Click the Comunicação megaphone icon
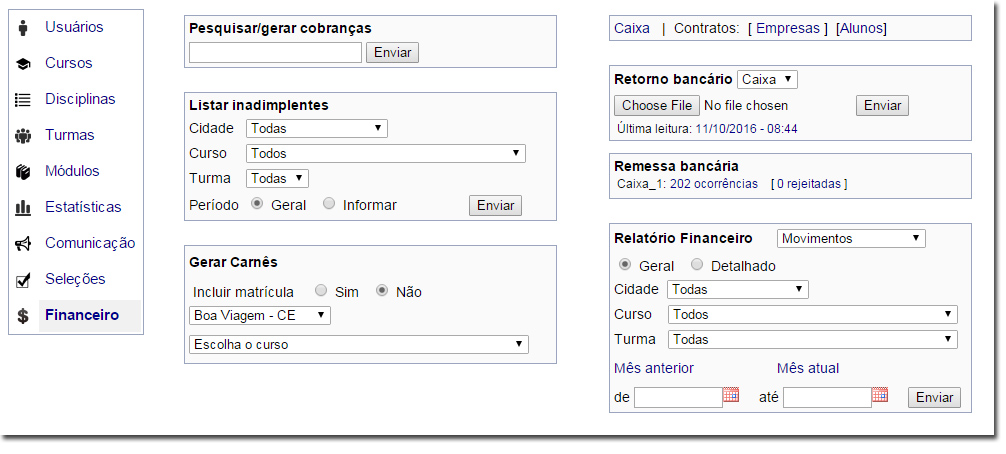Image resolution: width=1006 pixels, height=454 pixels. point(23,243)
